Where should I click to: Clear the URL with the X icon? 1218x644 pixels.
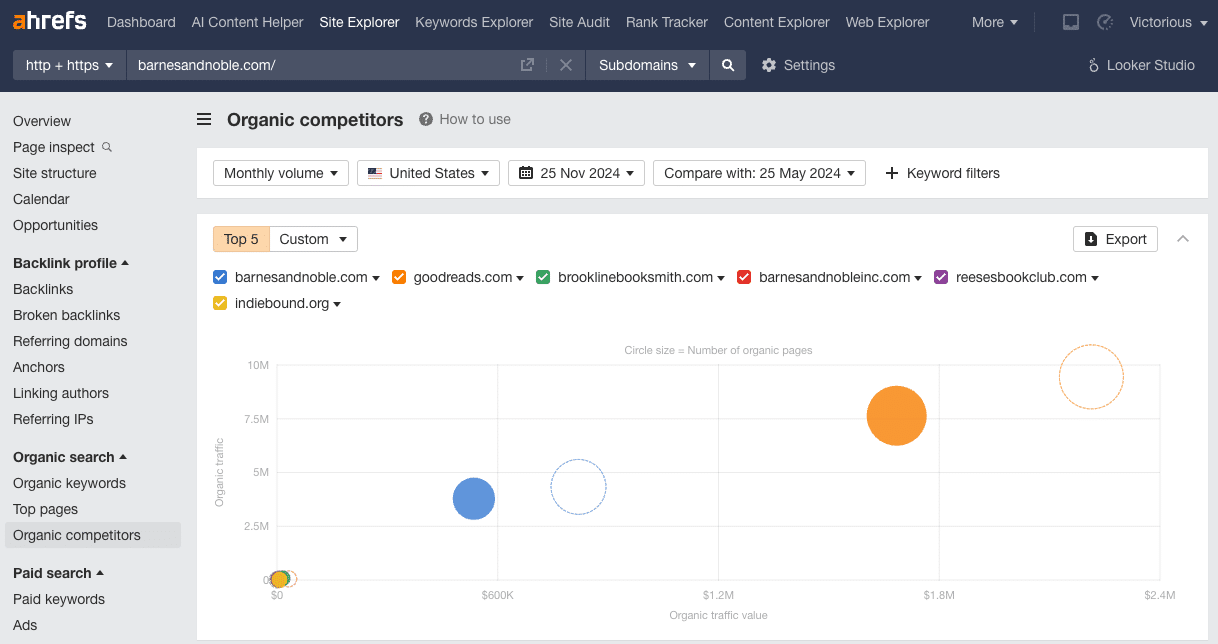[566, 65]
